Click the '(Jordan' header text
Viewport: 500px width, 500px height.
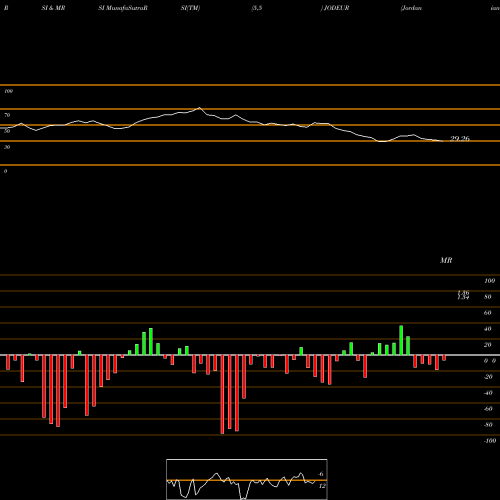[411, 8]
